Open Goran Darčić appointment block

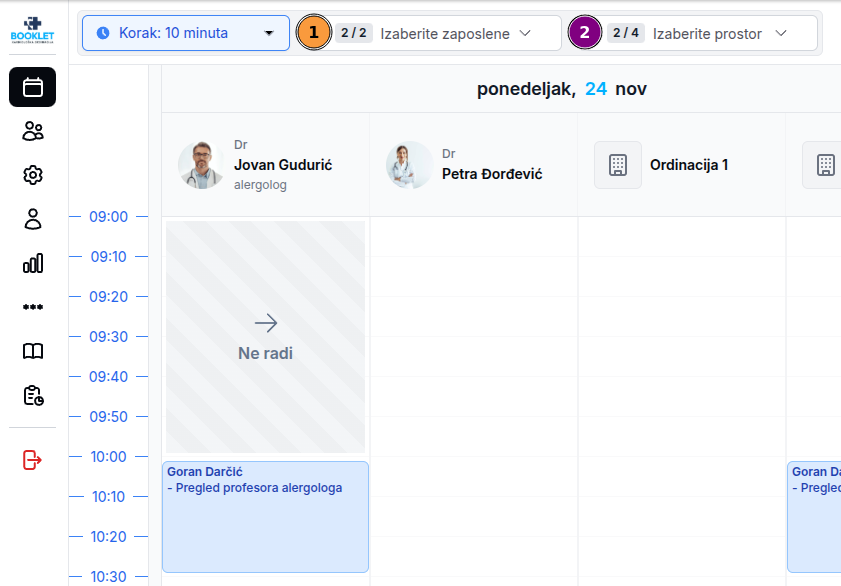pyautogui.click(x=265, y=516)
